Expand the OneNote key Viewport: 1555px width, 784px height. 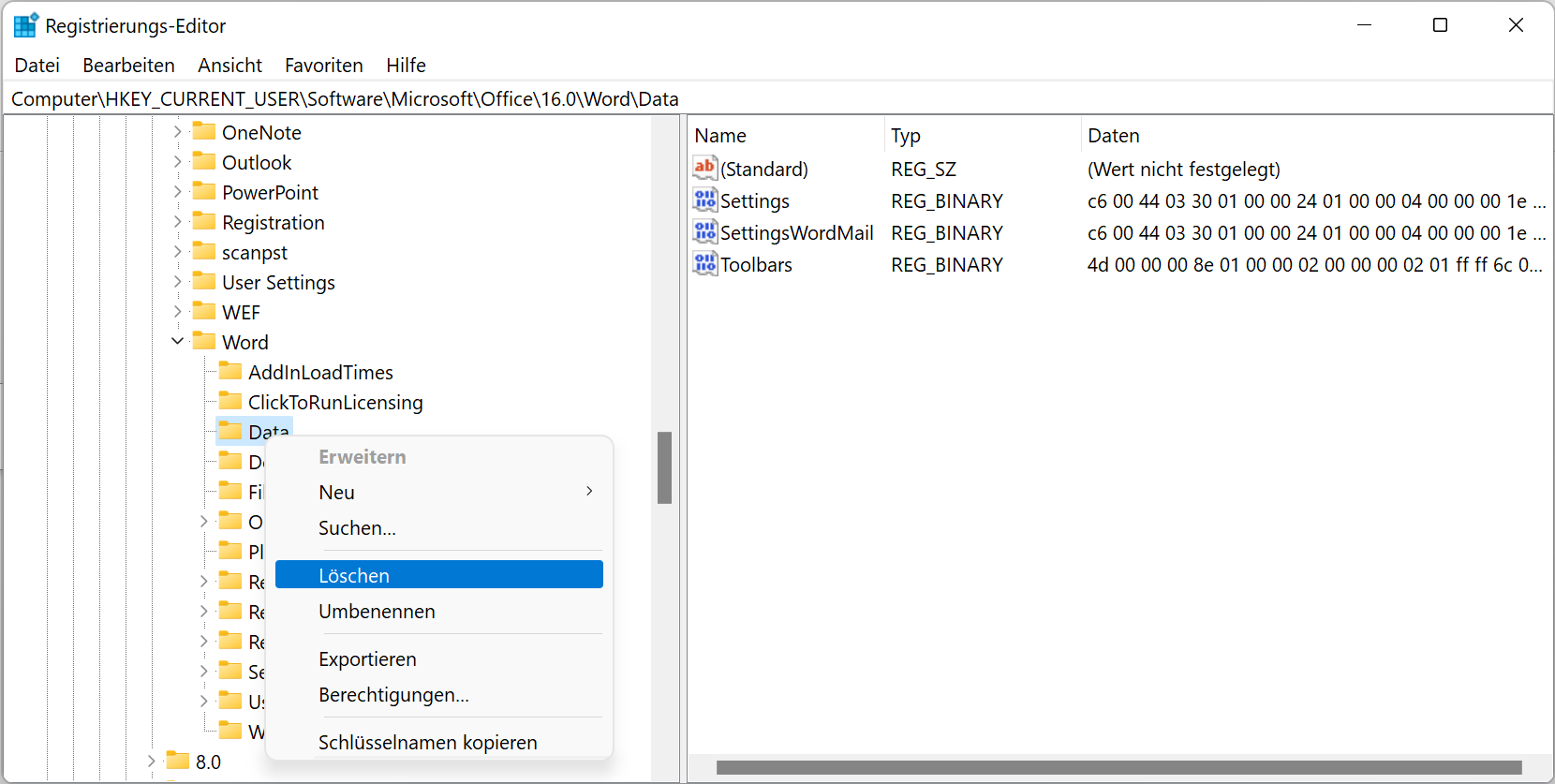(x=178, y=132)
